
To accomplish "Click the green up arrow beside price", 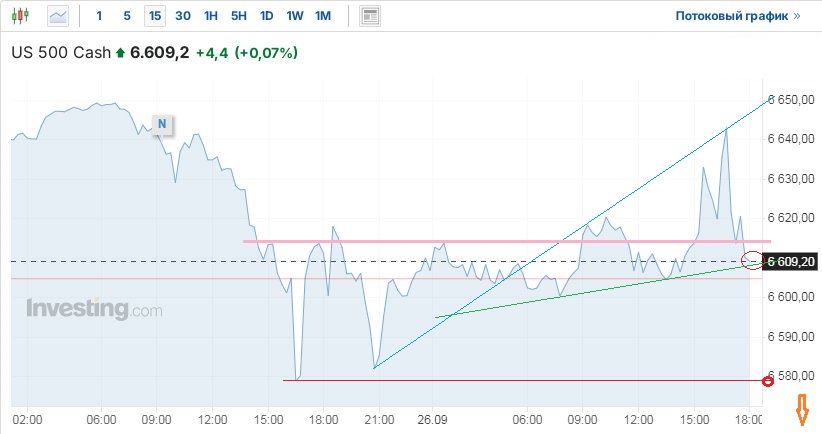I will pyautogui.click(x=121, y=53).
